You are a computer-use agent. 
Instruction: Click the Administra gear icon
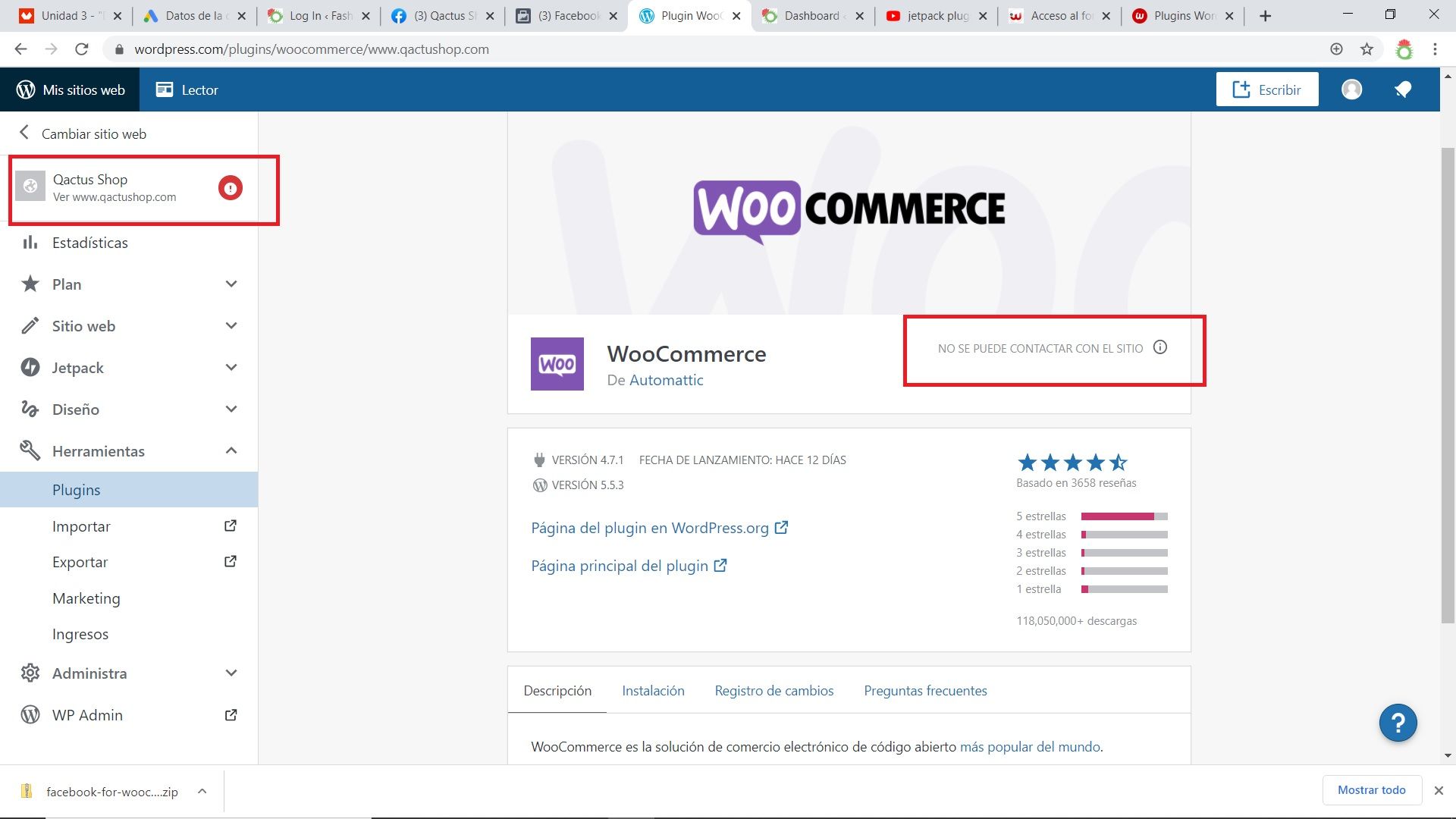click(30, 673)
